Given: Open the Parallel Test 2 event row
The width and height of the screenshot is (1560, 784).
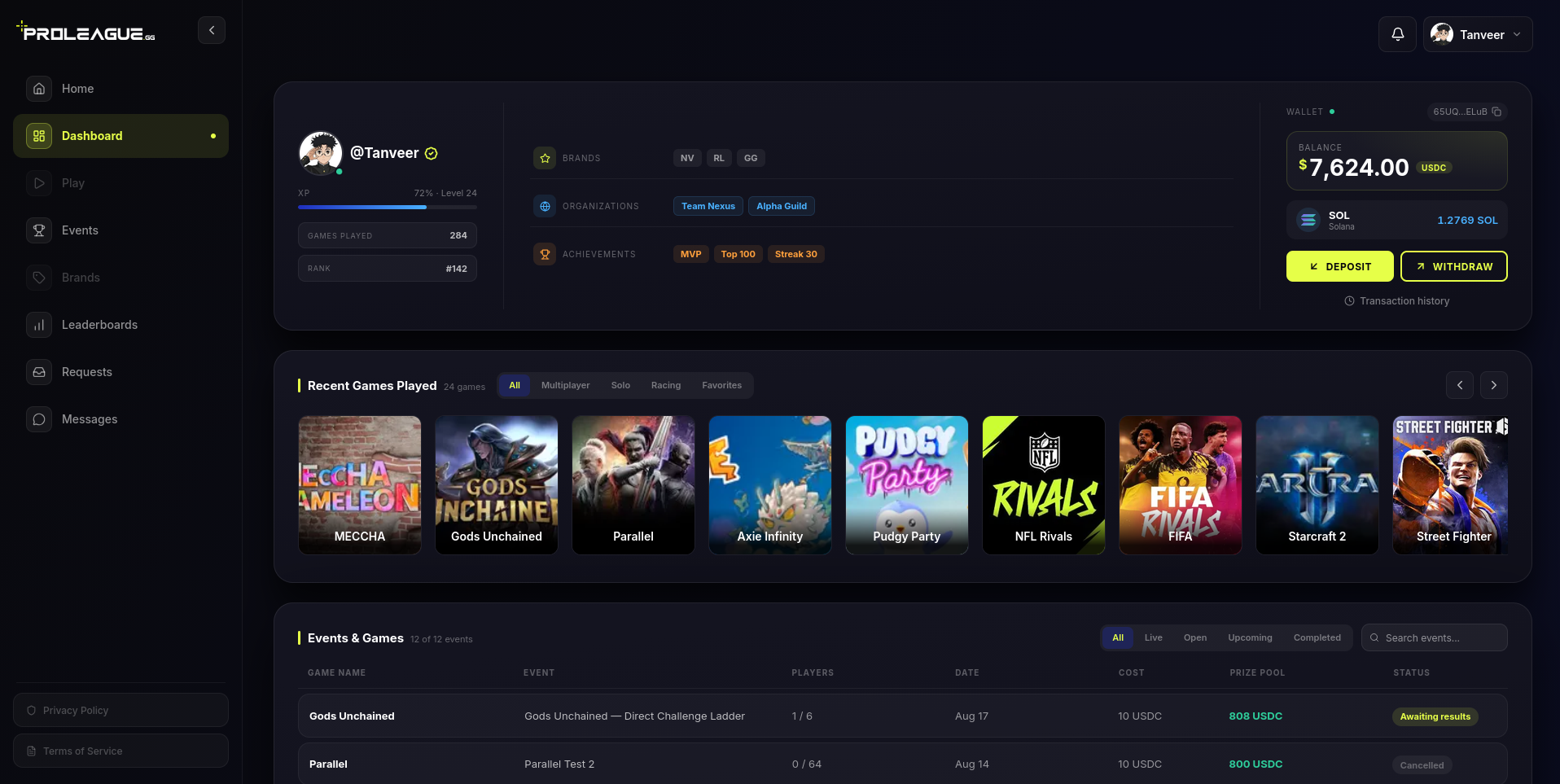Looking at the screenshot, I should [x=903, y=764].
